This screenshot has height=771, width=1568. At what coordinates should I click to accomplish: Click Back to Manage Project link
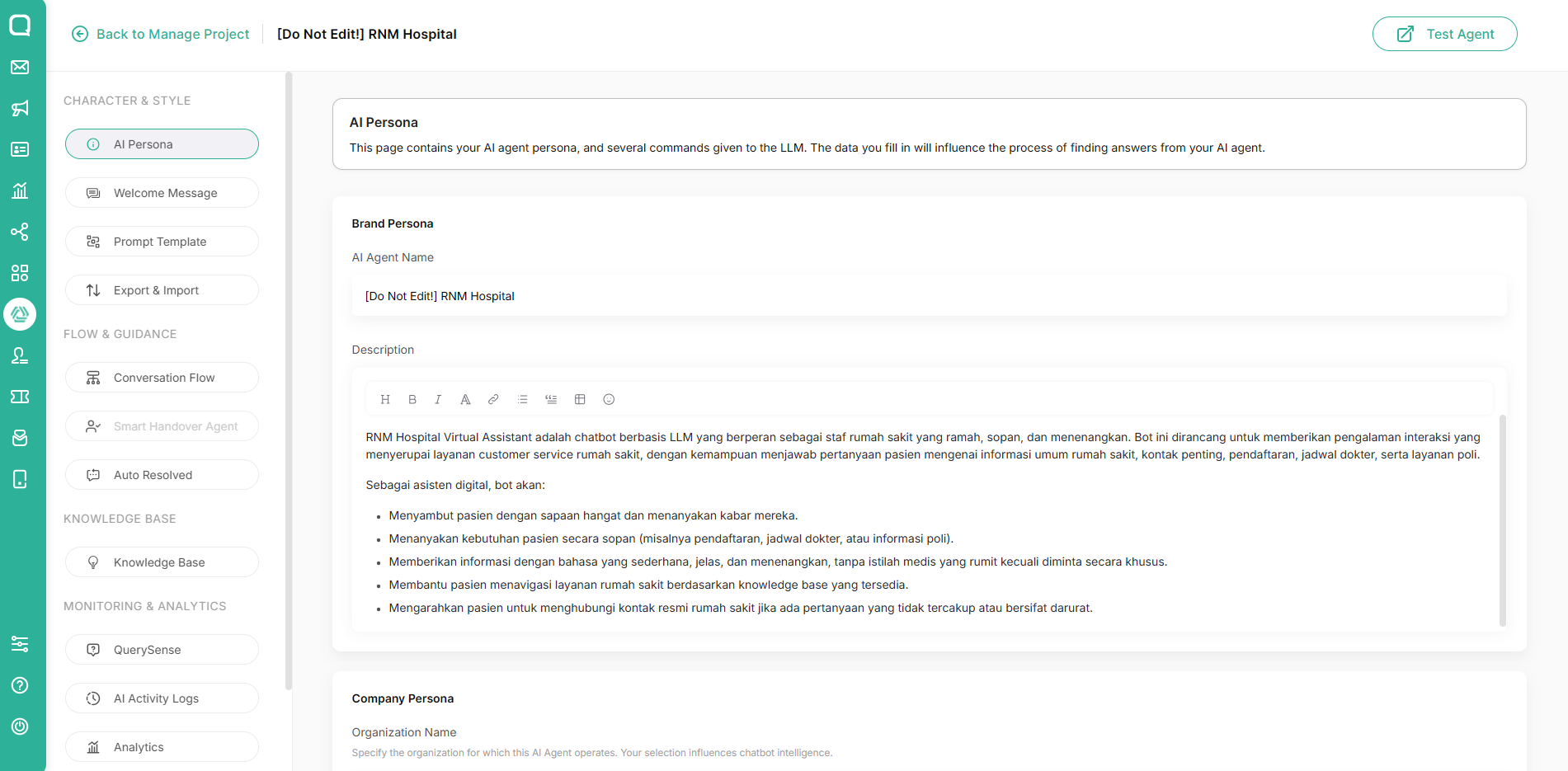tap(161, 34)
